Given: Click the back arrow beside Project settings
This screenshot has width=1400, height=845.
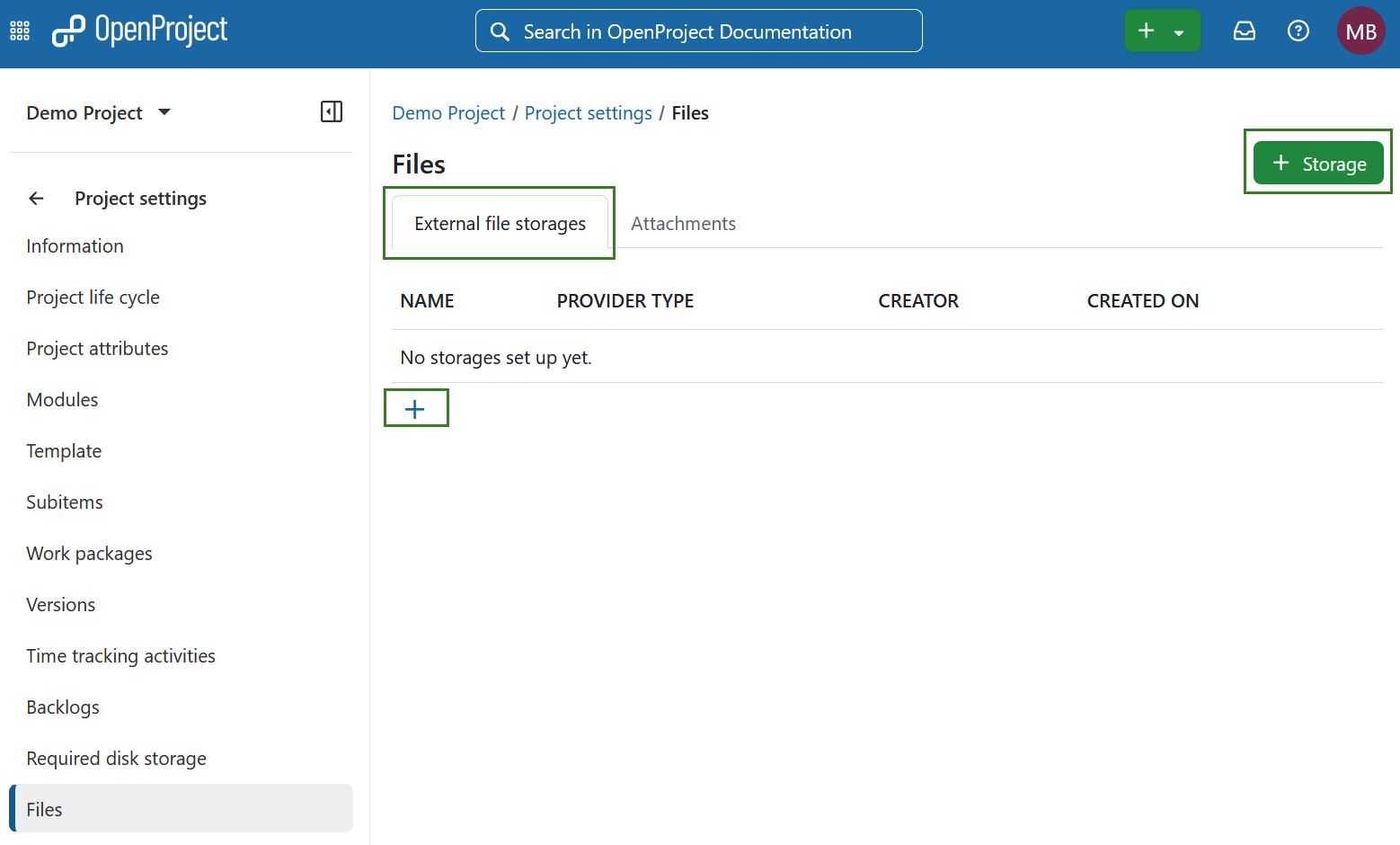Looking at the screenshot, I should [36, 198].
